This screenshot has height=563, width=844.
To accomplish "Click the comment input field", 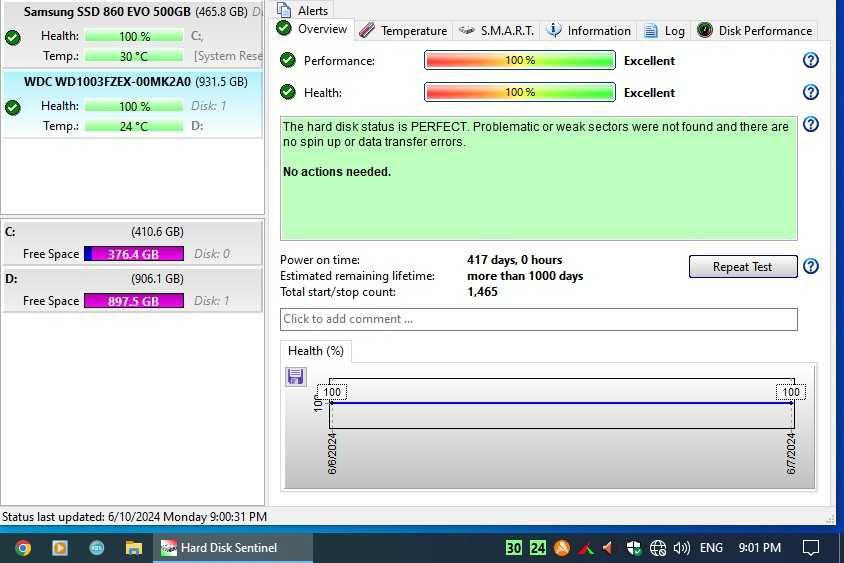I will pyautogui.click(x=538, y=319).
